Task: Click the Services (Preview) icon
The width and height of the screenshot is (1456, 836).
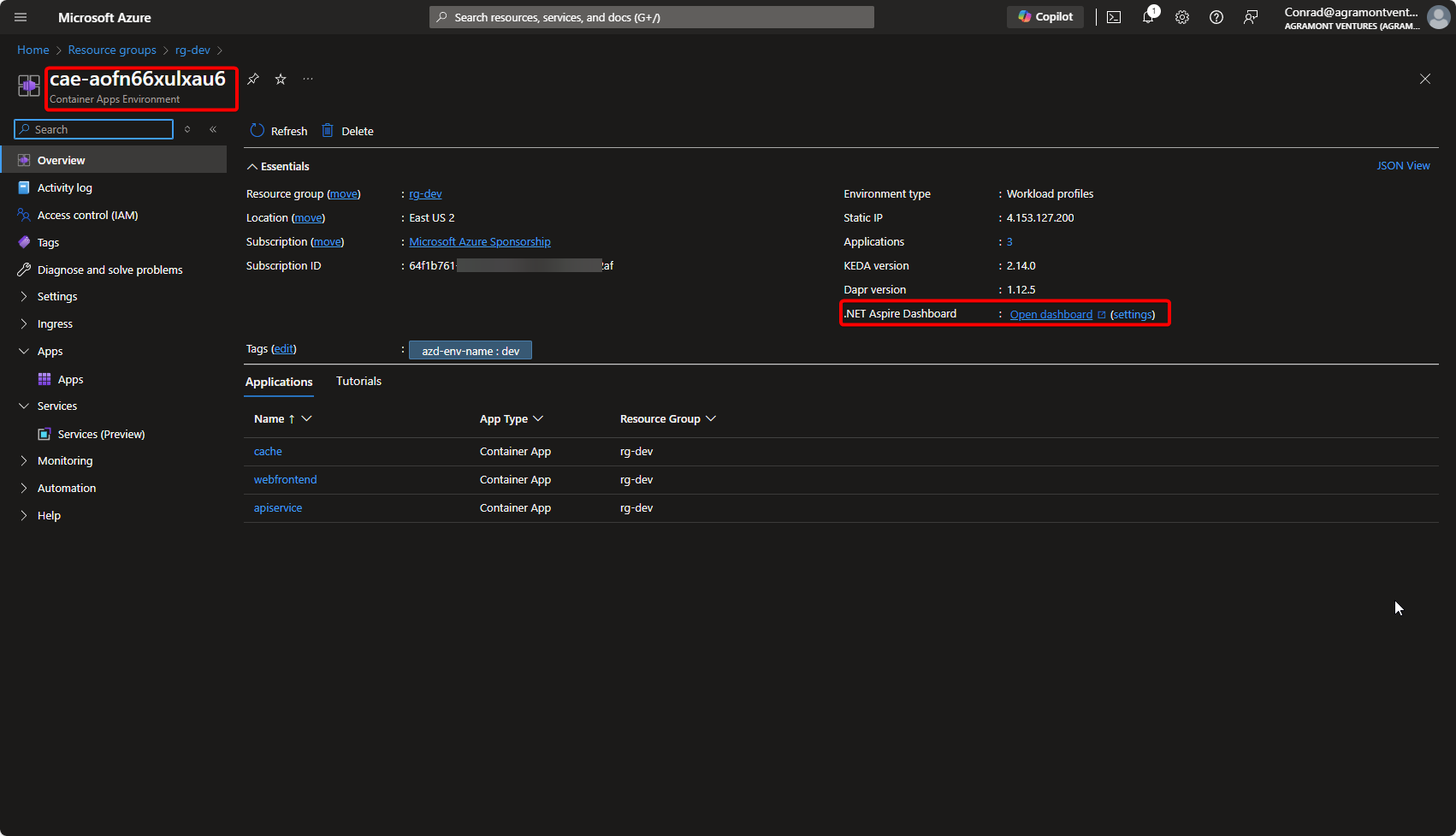Action: (44, 434)
